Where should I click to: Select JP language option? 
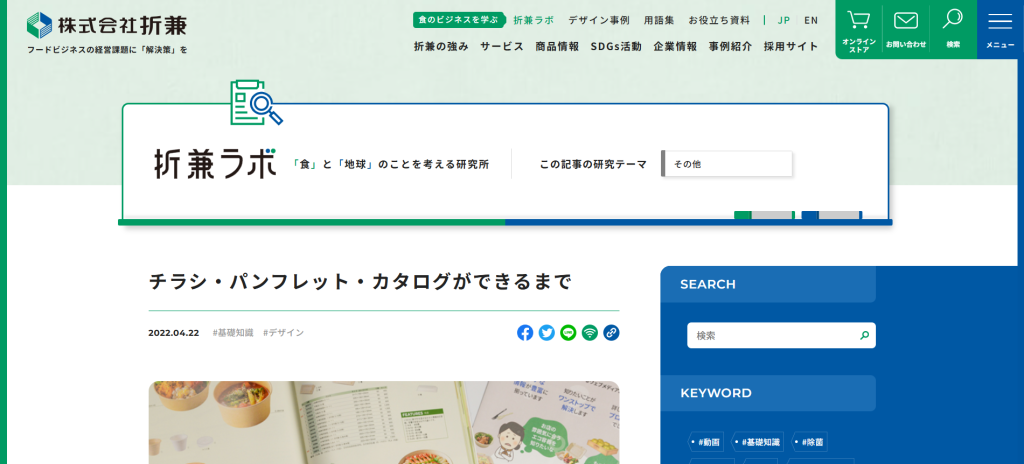[x=784, y=20]
